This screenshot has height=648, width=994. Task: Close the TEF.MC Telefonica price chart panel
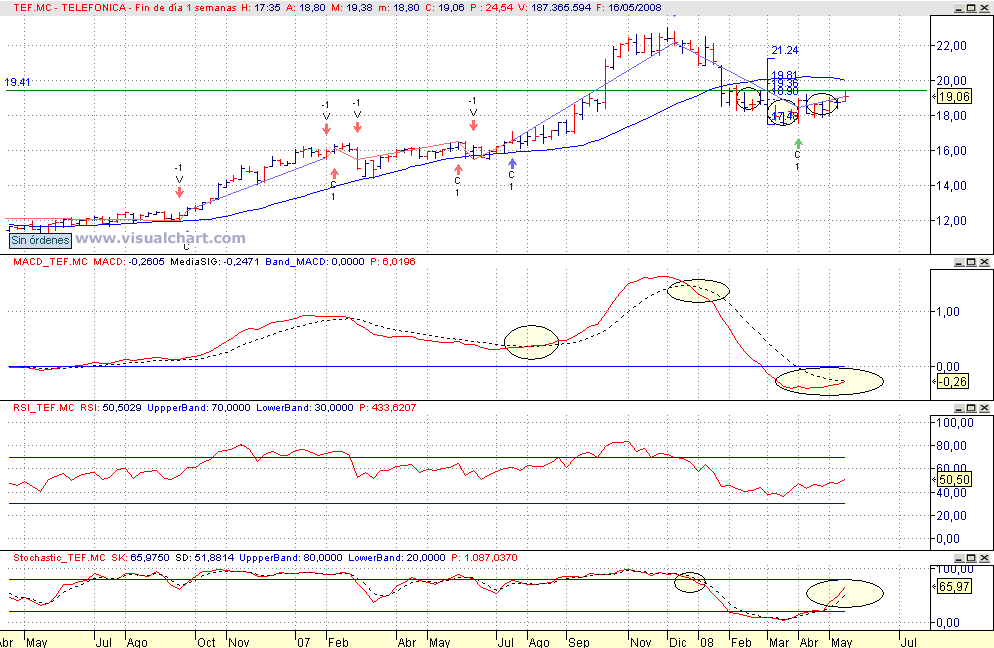(x=984, y=8)
